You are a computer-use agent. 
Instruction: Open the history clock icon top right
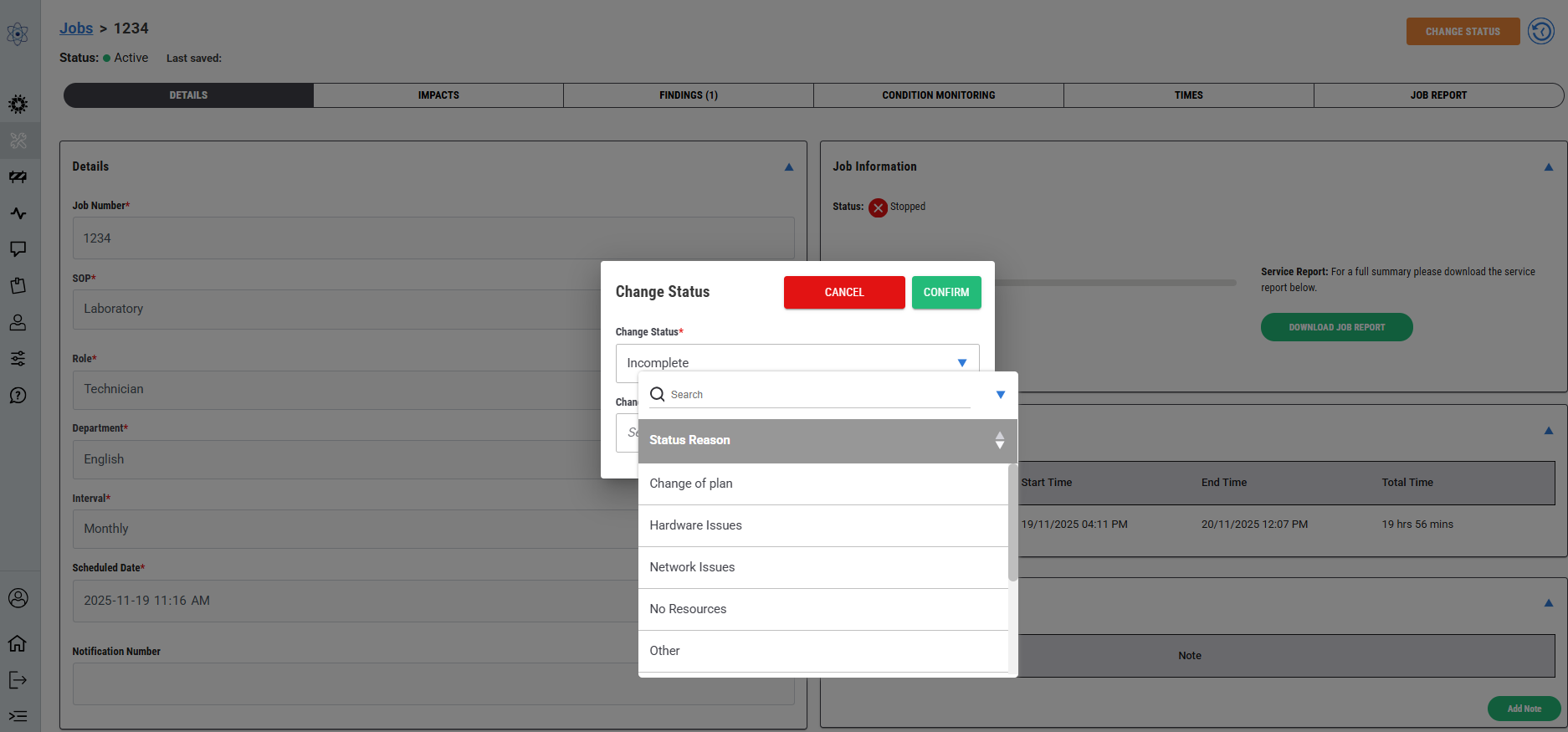pyautogui.click(x=1540, y=32)
